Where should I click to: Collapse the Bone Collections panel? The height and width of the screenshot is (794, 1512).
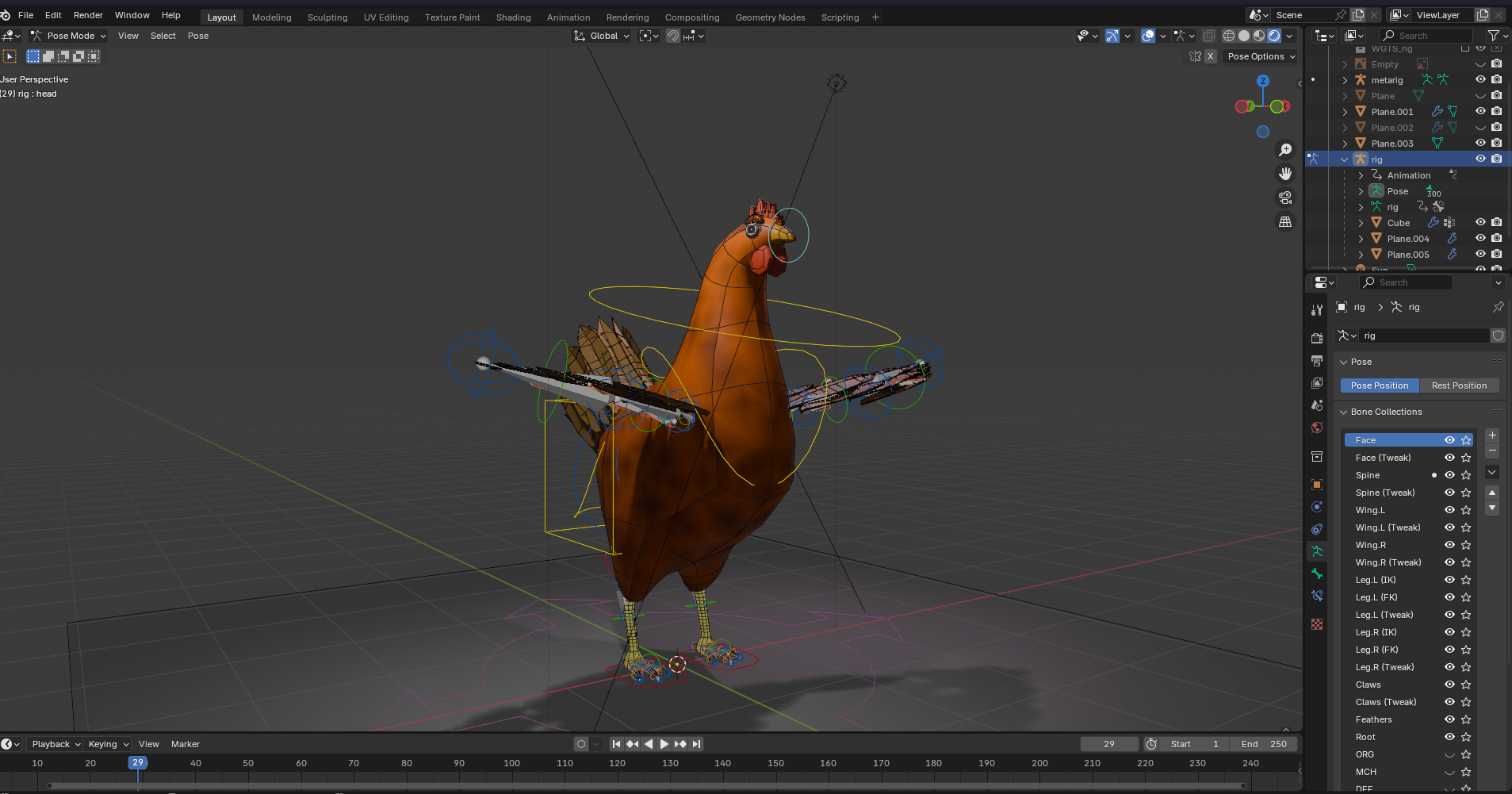click(x=1344, y=412)
